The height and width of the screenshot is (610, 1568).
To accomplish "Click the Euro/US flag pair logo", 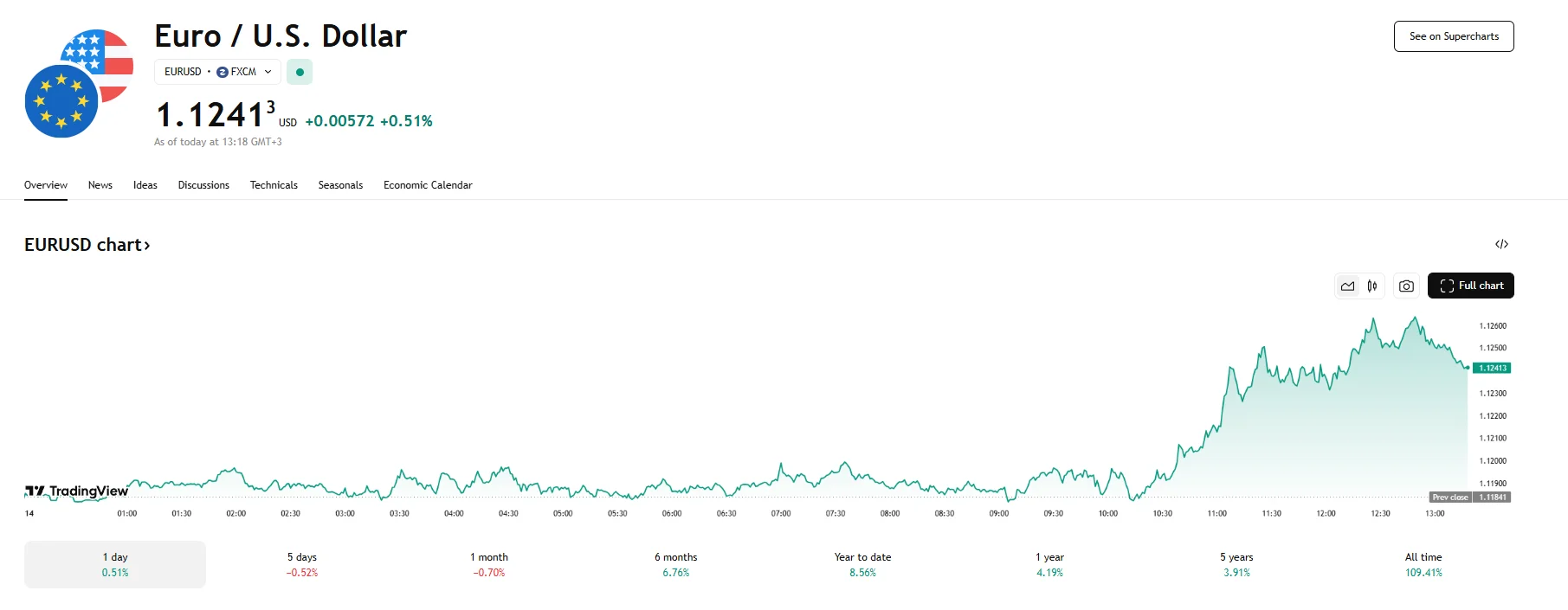I will pyautogui.click(x=79, y=83).
